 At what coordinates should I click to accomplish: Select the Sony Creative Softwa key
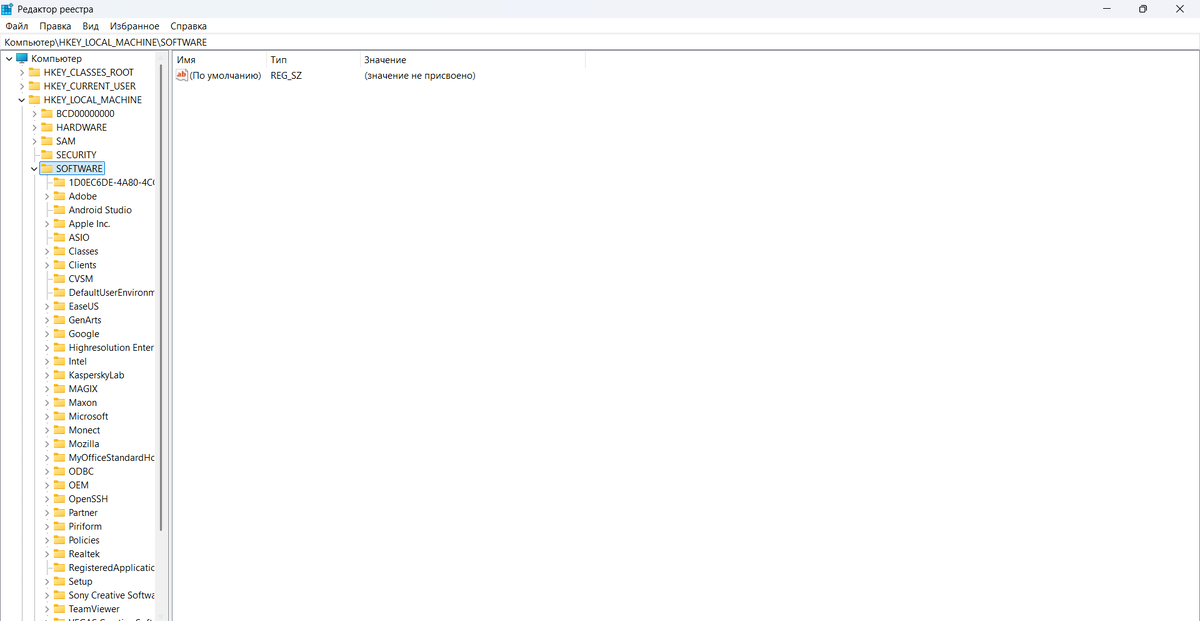tap(111, 595)
